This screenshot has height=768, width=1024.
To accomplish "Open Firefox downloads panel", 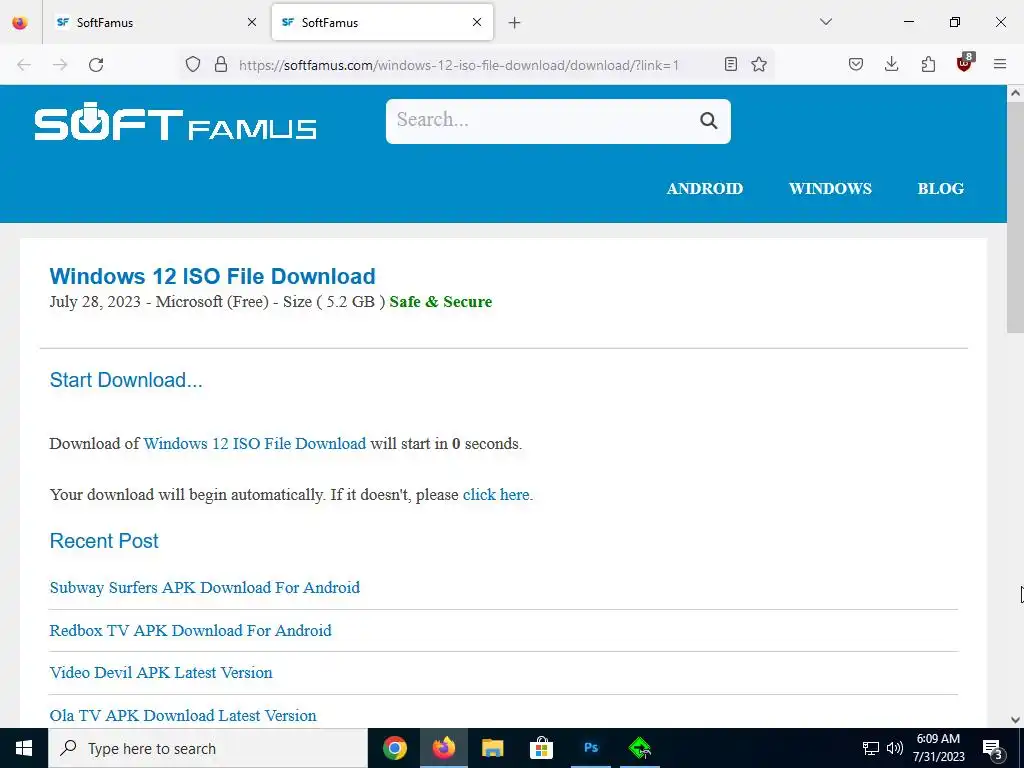I will 891,64.
